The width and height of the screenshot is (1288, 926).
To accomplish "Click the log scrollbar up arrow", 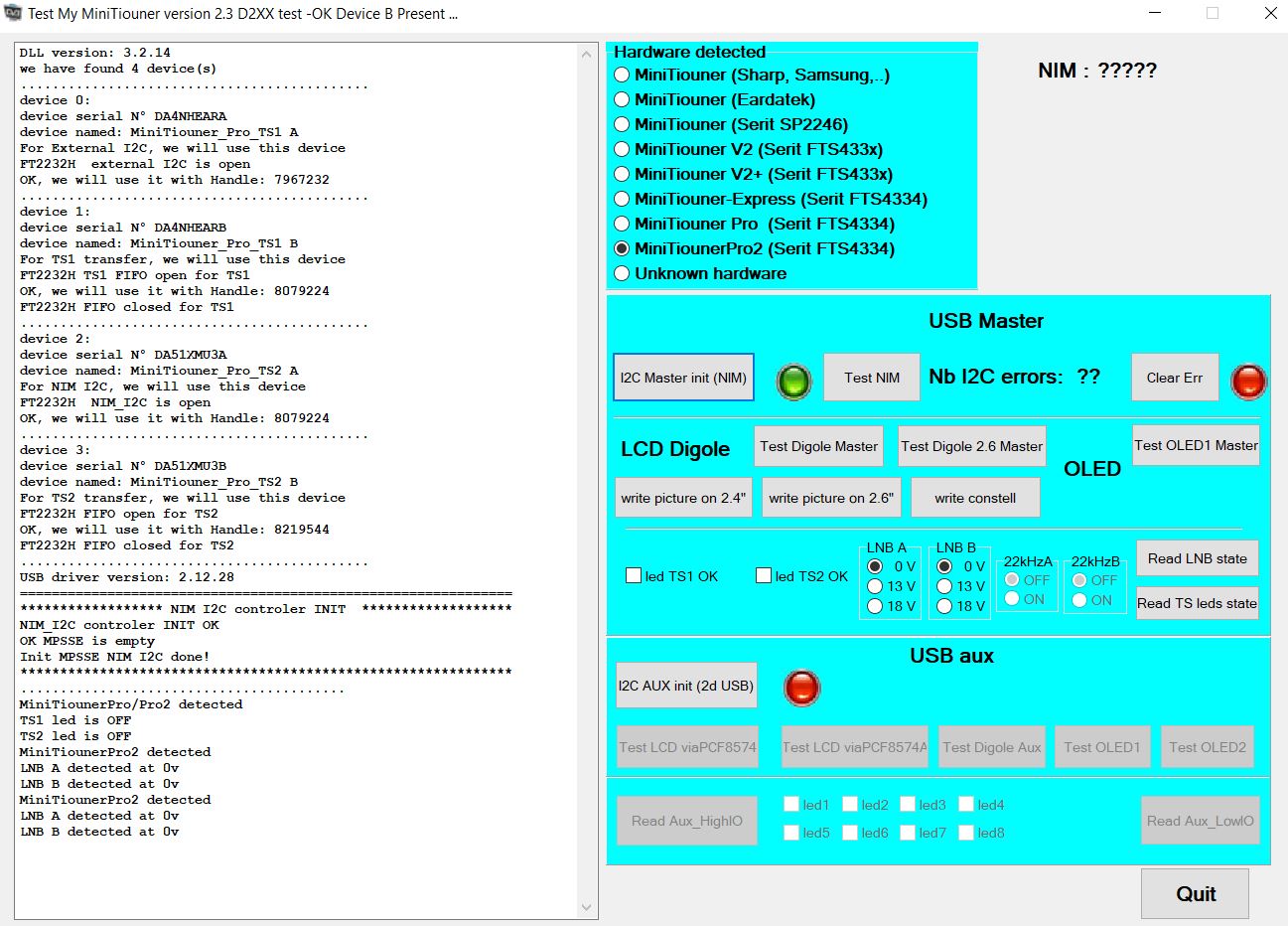I will coord(586,54).
